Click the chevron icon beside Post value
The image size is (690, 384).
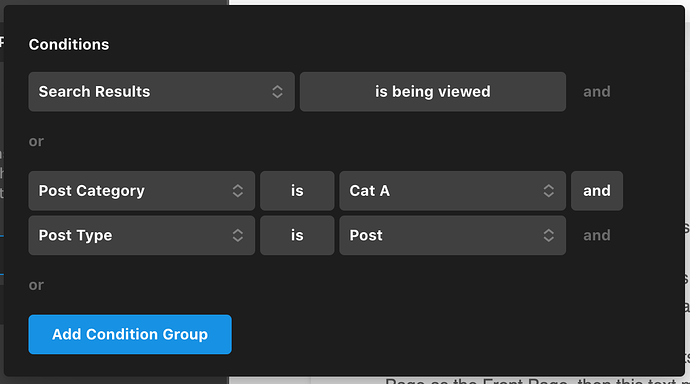click(548, 235)
